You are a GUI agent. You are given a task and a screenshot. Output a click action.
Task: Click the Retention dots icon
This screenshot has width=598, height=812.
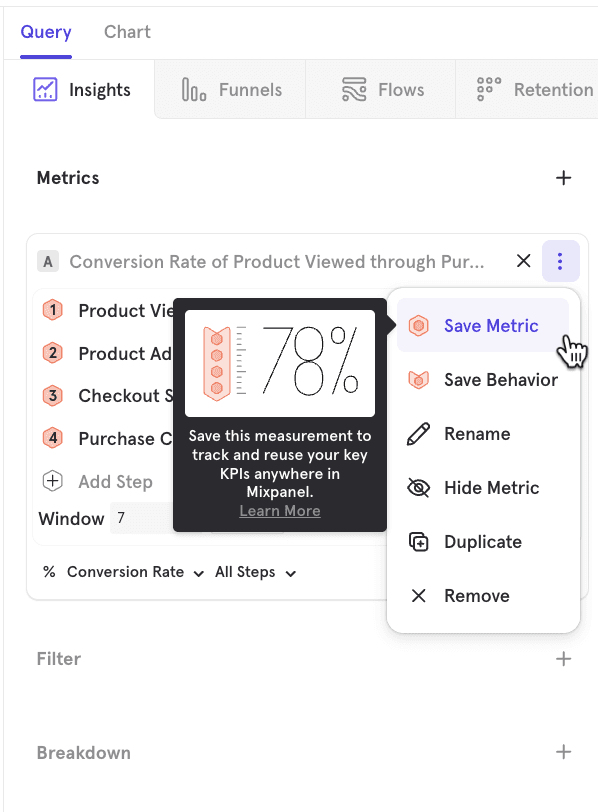pos(489,90)
